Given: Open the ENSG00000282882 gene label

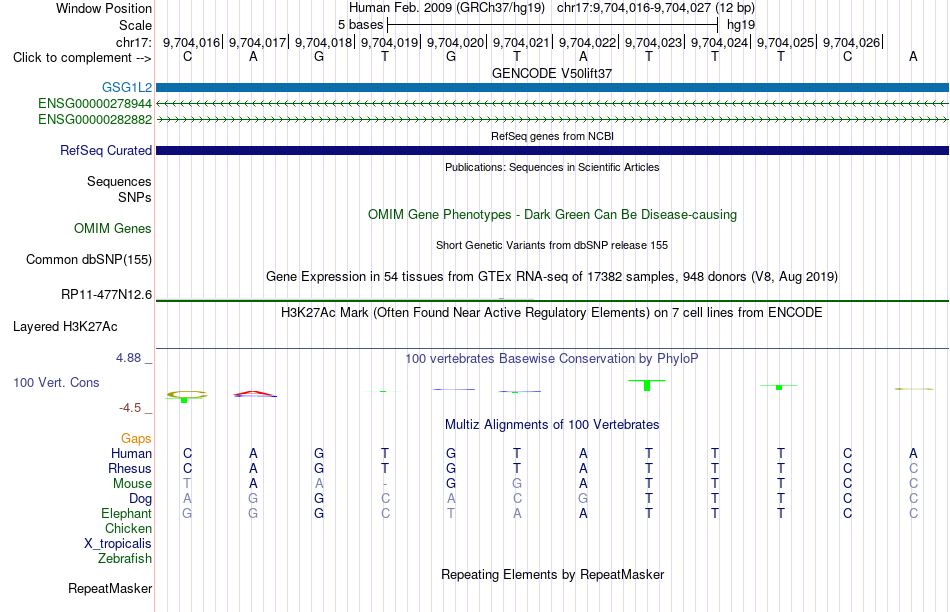Looking at the screenshot, I should click(95, 119).
